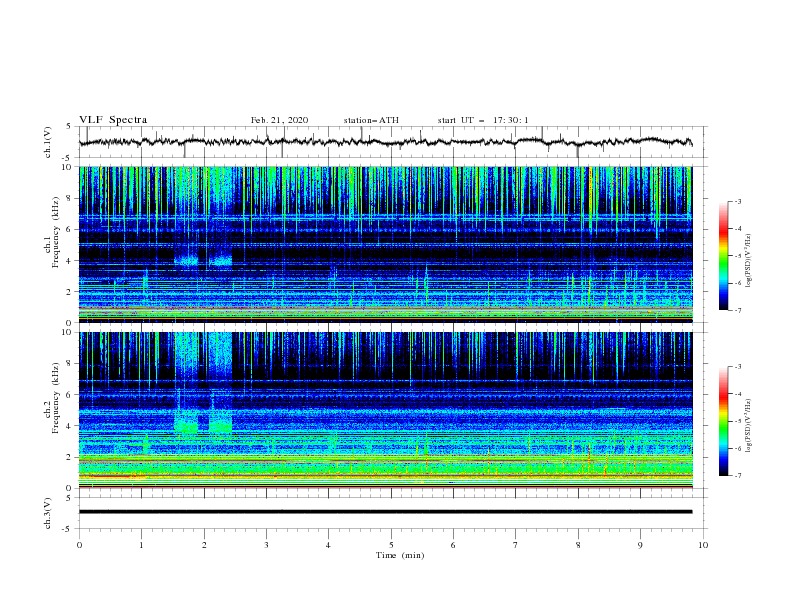
Task: Click the 'VLF Spectra' title text
Action: point(113,120)
